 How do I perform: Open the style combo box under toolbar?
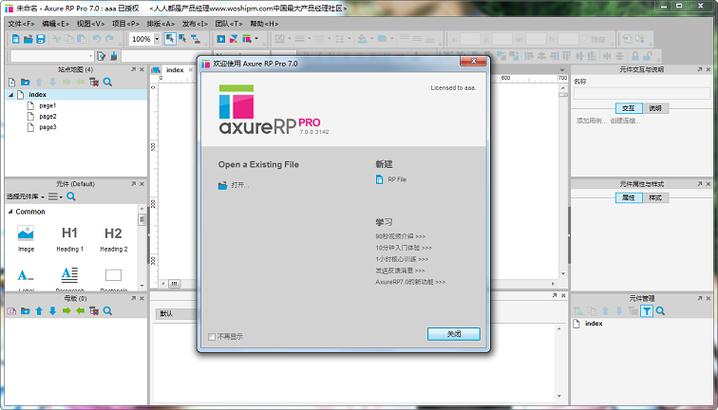pos(52,56)
